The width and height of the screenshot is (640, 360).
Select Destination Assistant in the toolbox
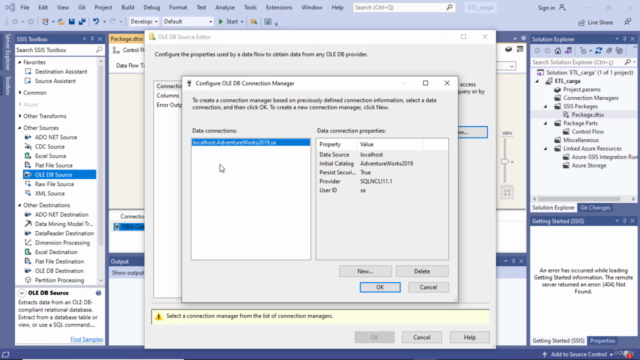tap(61, 71)
